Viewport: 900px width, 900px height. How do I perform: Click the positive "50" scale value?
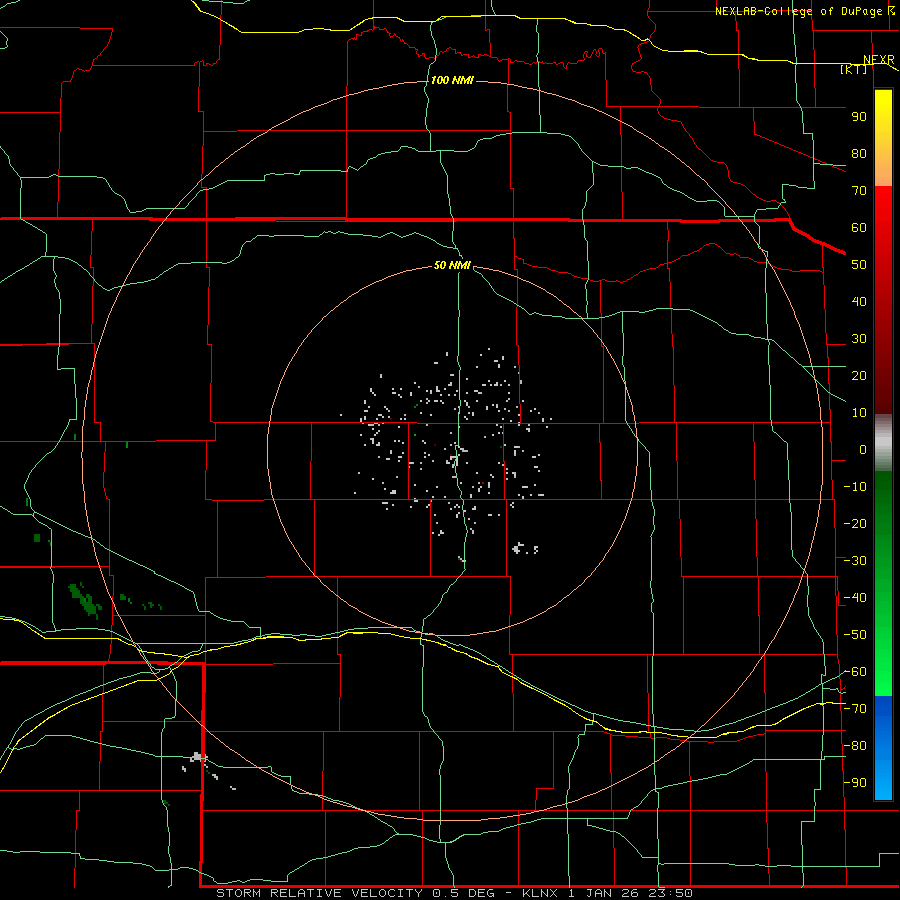click(859, 265)
